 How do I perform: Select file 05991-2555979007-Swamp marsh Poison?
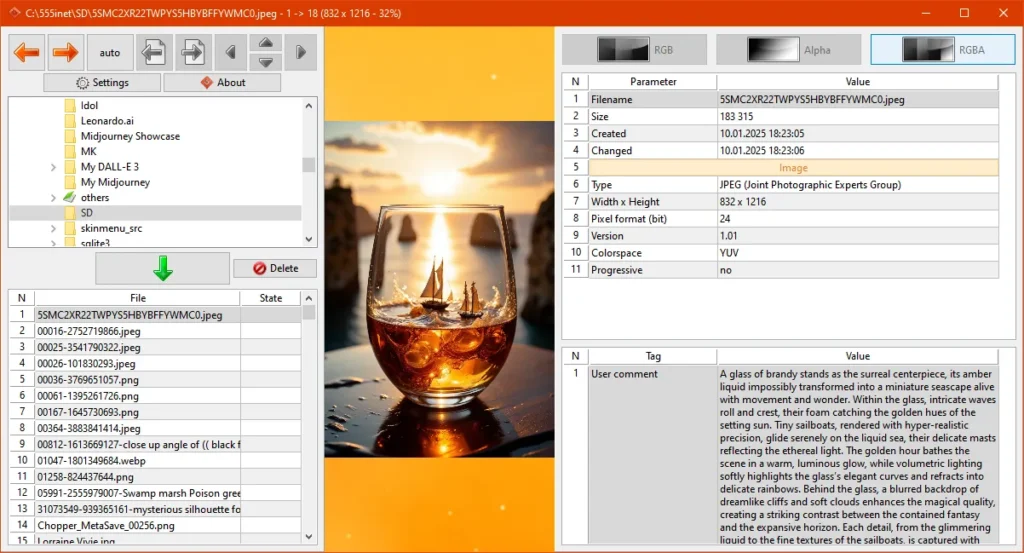138,493
